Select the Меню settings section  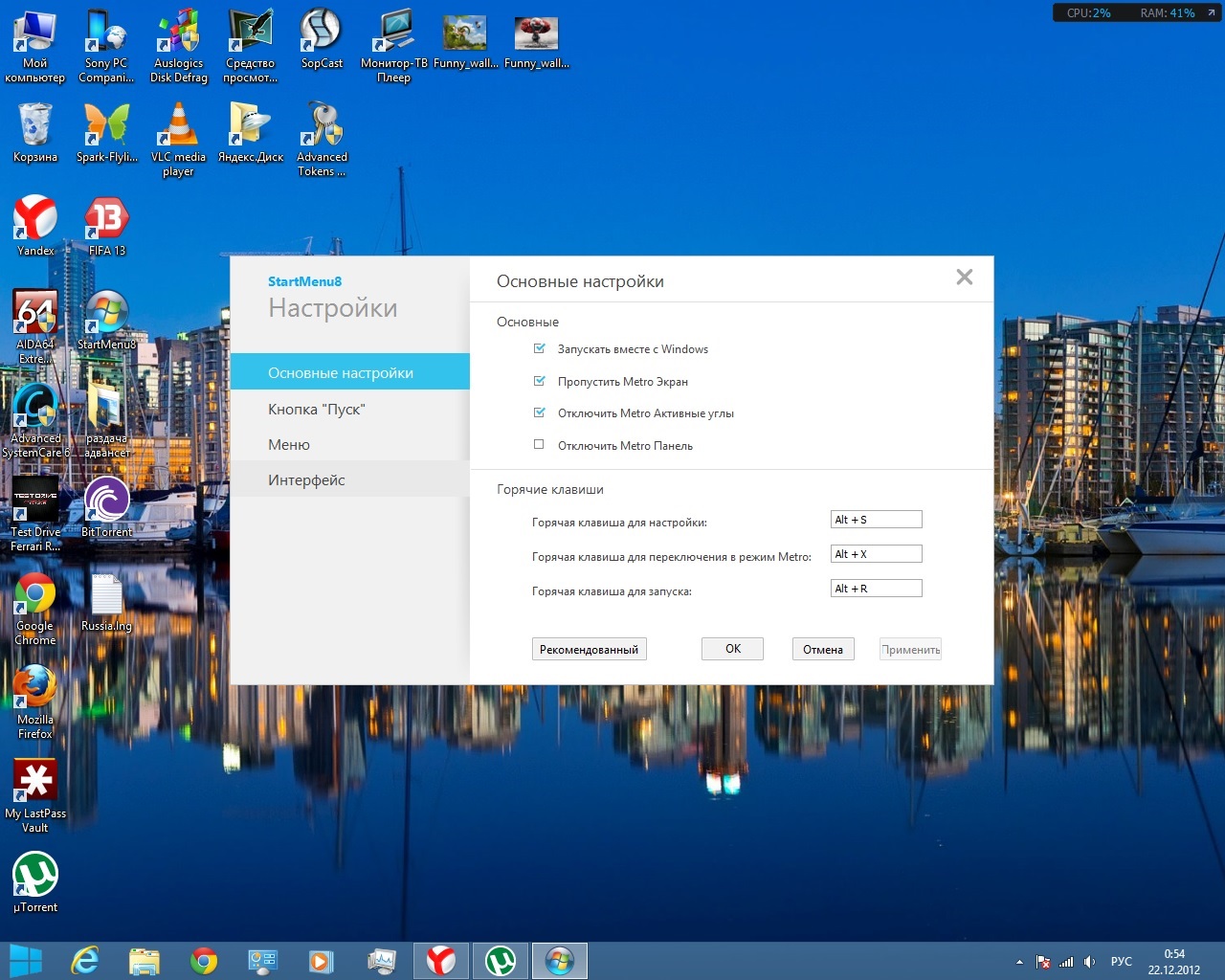(x=289, y=445)
